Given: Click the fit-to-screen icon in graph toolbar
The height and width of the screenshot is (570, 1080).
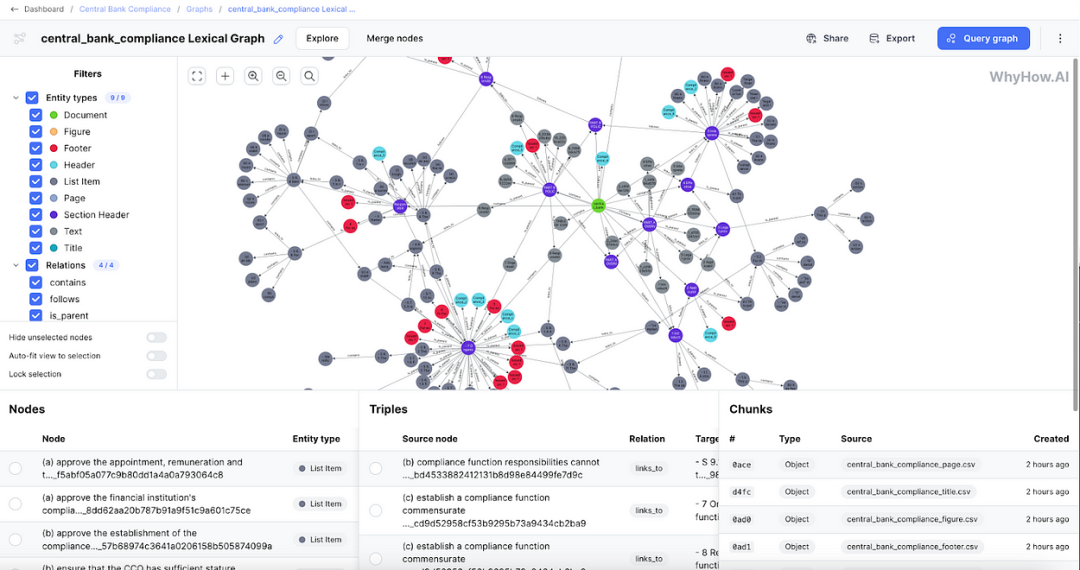Looking at the screenshot, I should [x=197, y=76].
